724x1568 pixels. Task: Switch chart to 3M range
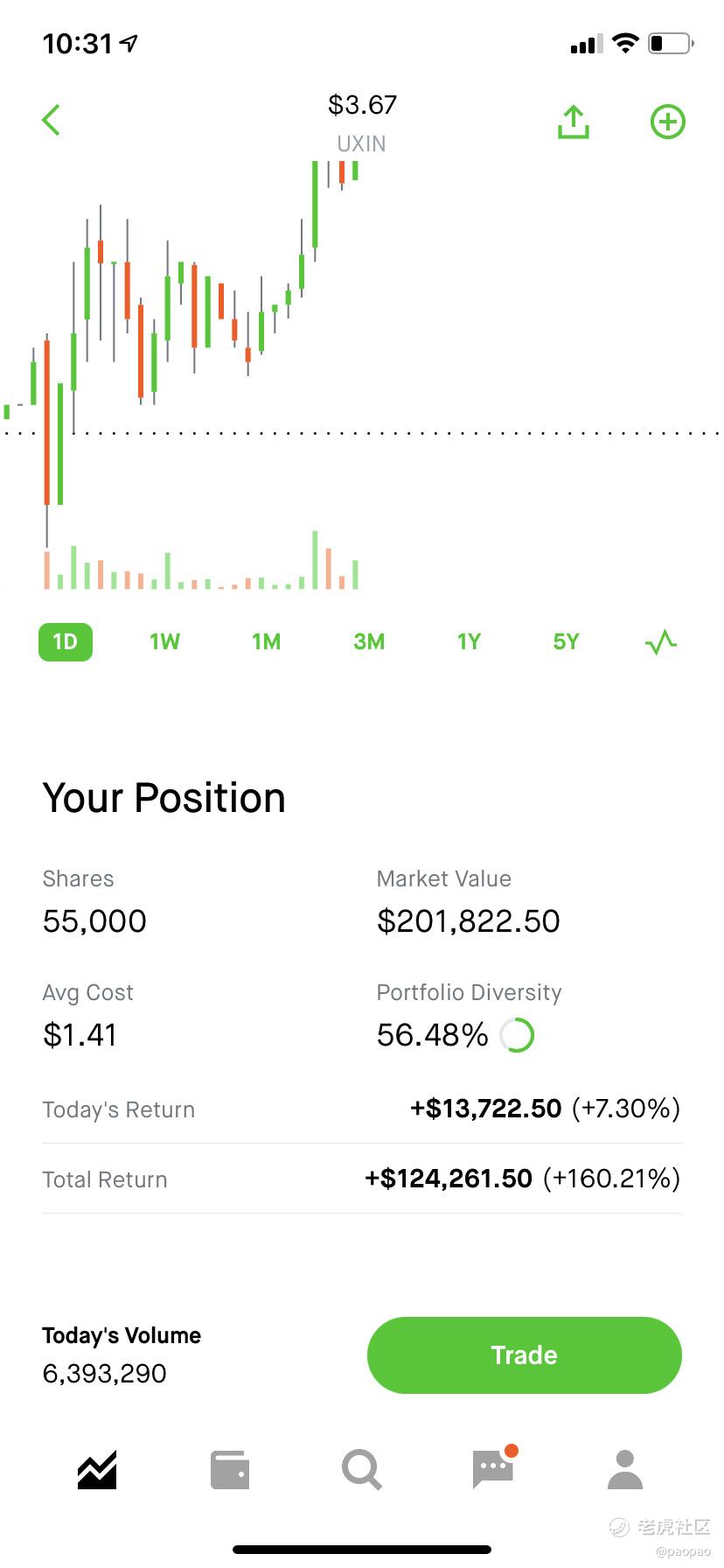click(369, 642)
